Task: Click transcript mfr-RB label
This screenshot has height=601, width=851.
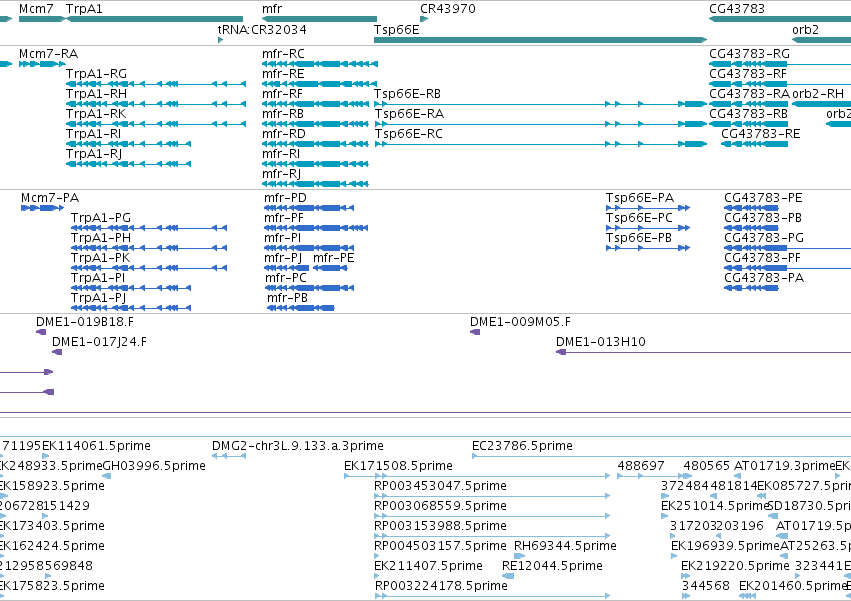Action: 283,114
